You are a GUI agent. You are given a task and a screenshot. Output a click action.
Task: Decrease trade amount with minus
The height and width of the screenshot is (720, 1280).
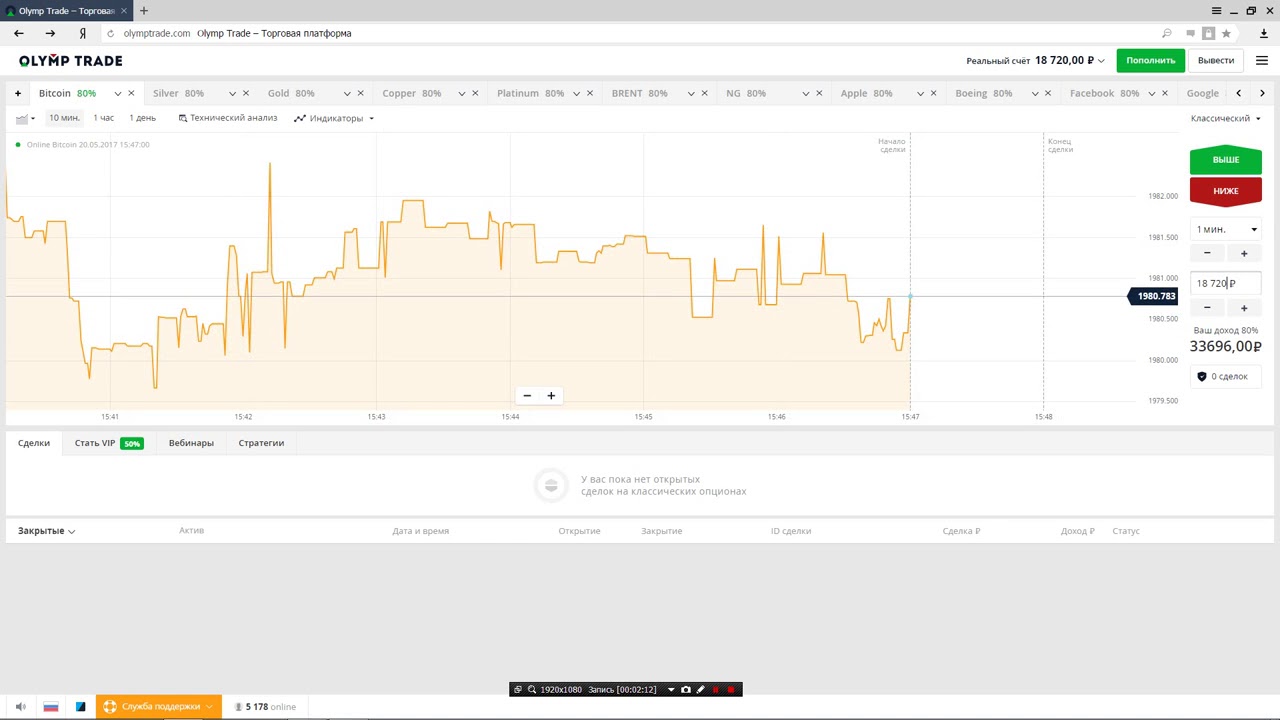[x=1207, y=308]
